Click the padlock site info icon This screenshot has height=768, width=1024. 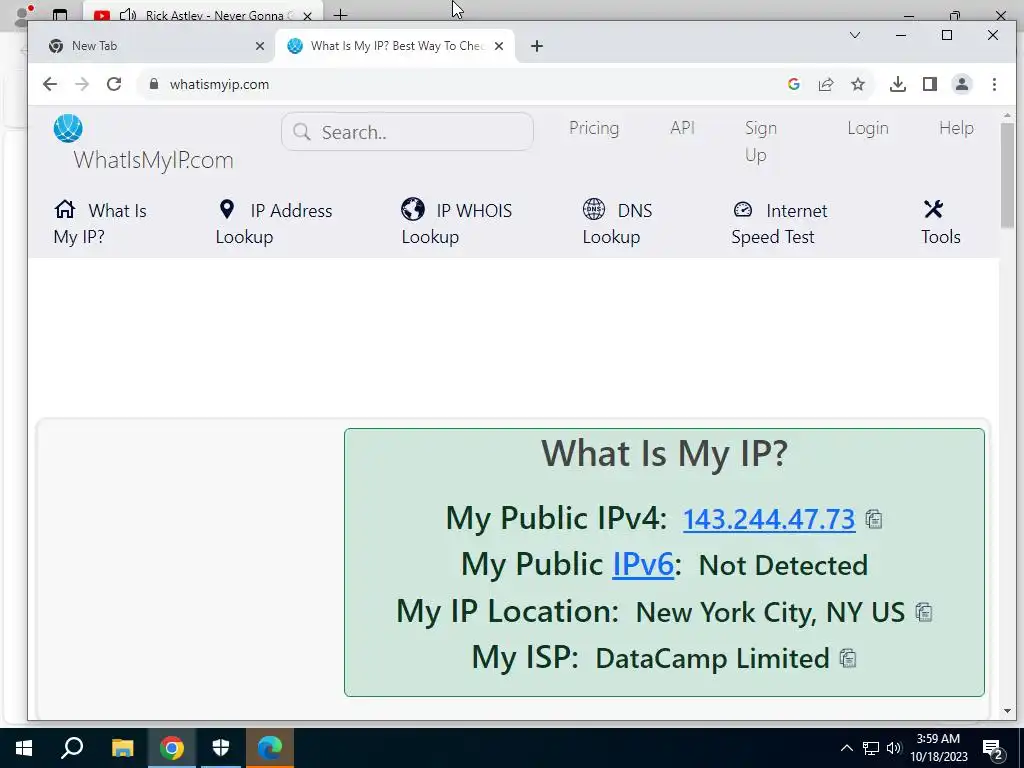coord(154,84)
